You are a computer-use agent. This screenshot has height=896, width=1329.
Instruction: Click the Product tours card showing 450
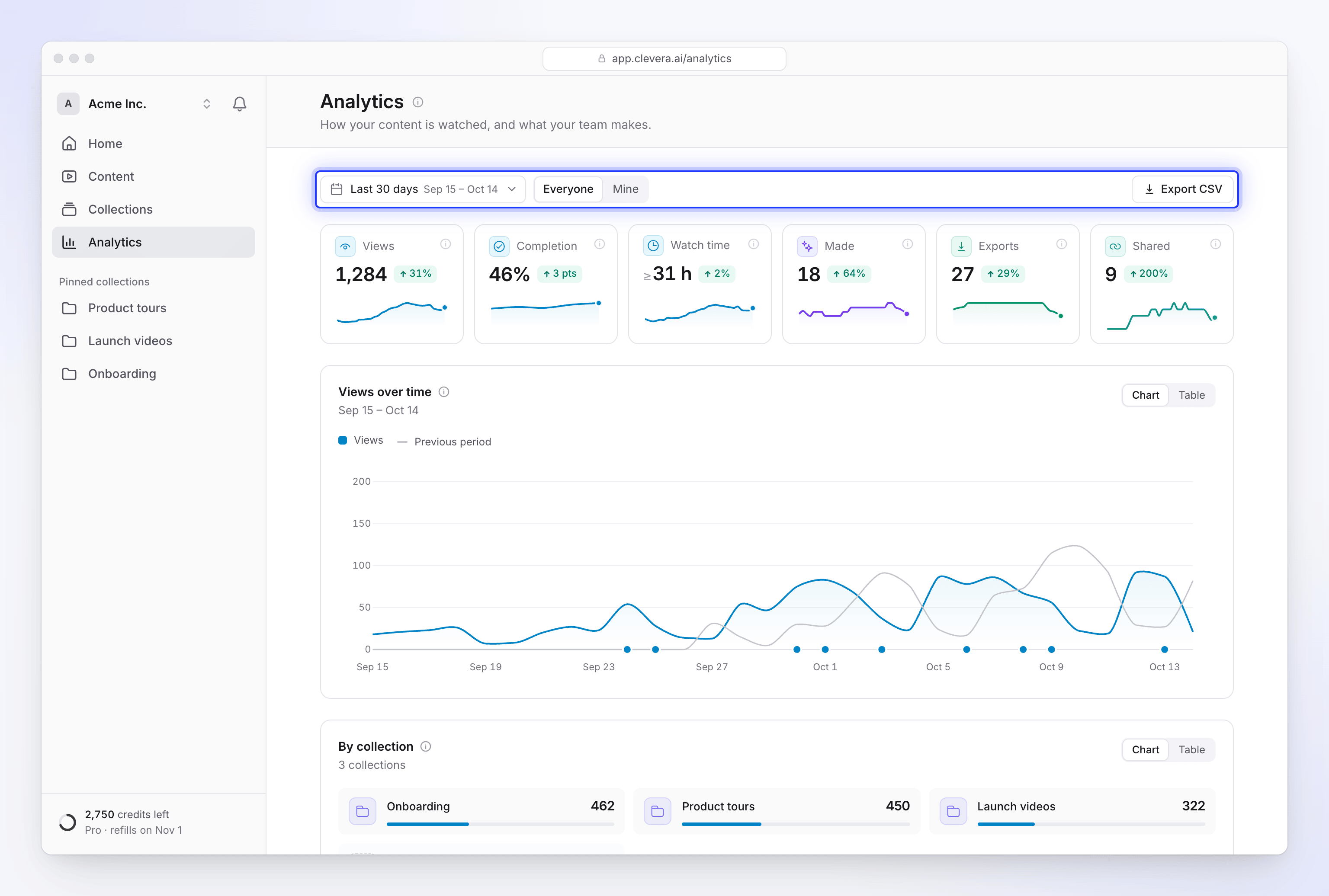click(777, 811)
